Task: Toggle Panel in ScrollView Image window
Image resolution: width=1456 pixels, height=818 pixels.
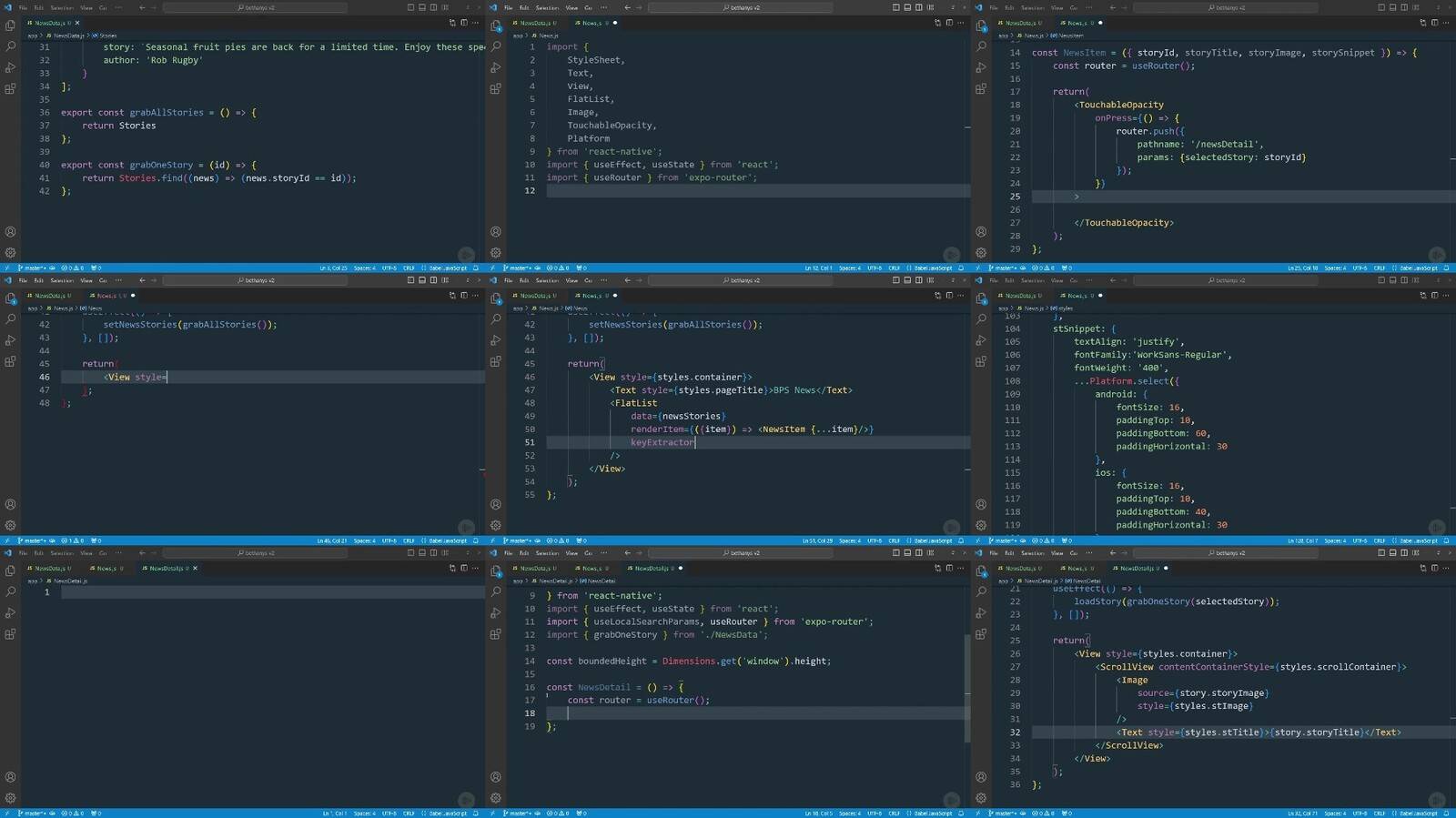Action: (1393, 553)
